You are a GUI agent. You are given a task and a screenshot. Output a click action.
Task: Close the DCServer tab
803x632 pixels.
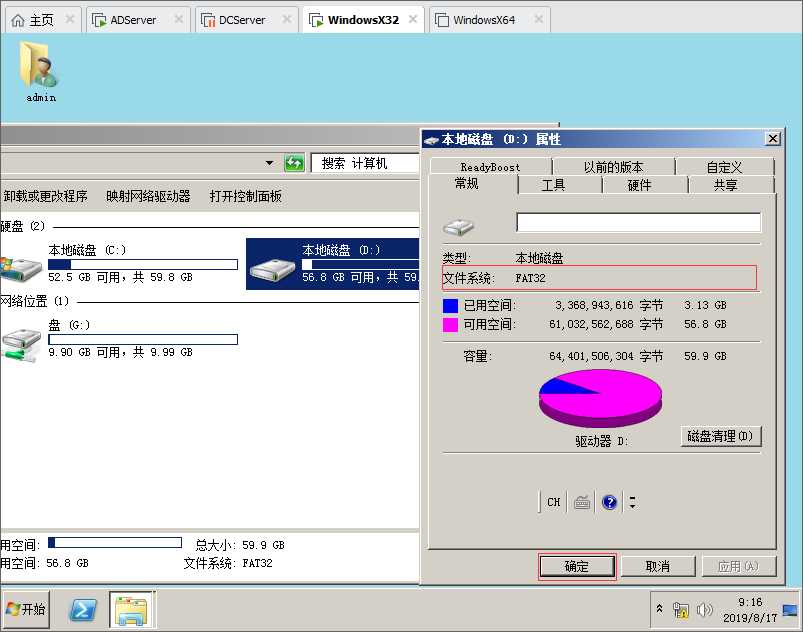[x=287, y=19]
